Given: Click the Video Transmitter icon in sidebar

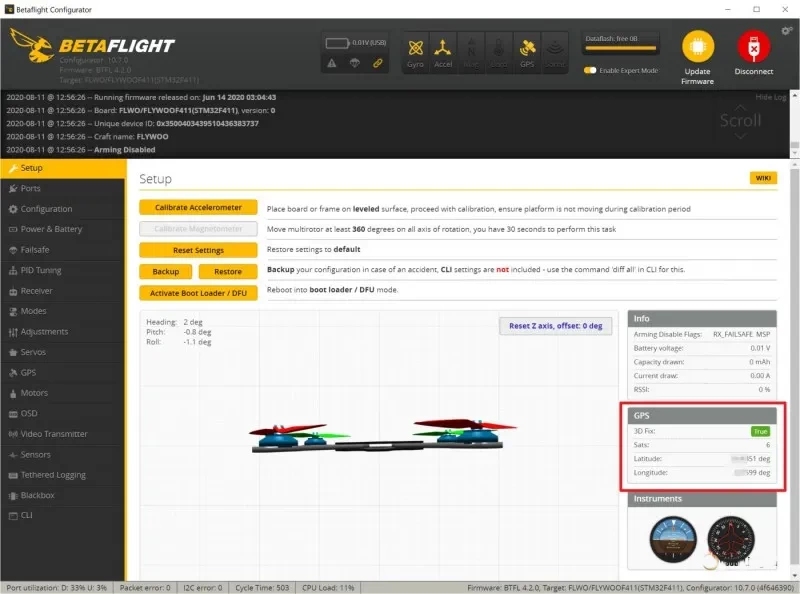Looking at the screenshot, I should point(13,434).
